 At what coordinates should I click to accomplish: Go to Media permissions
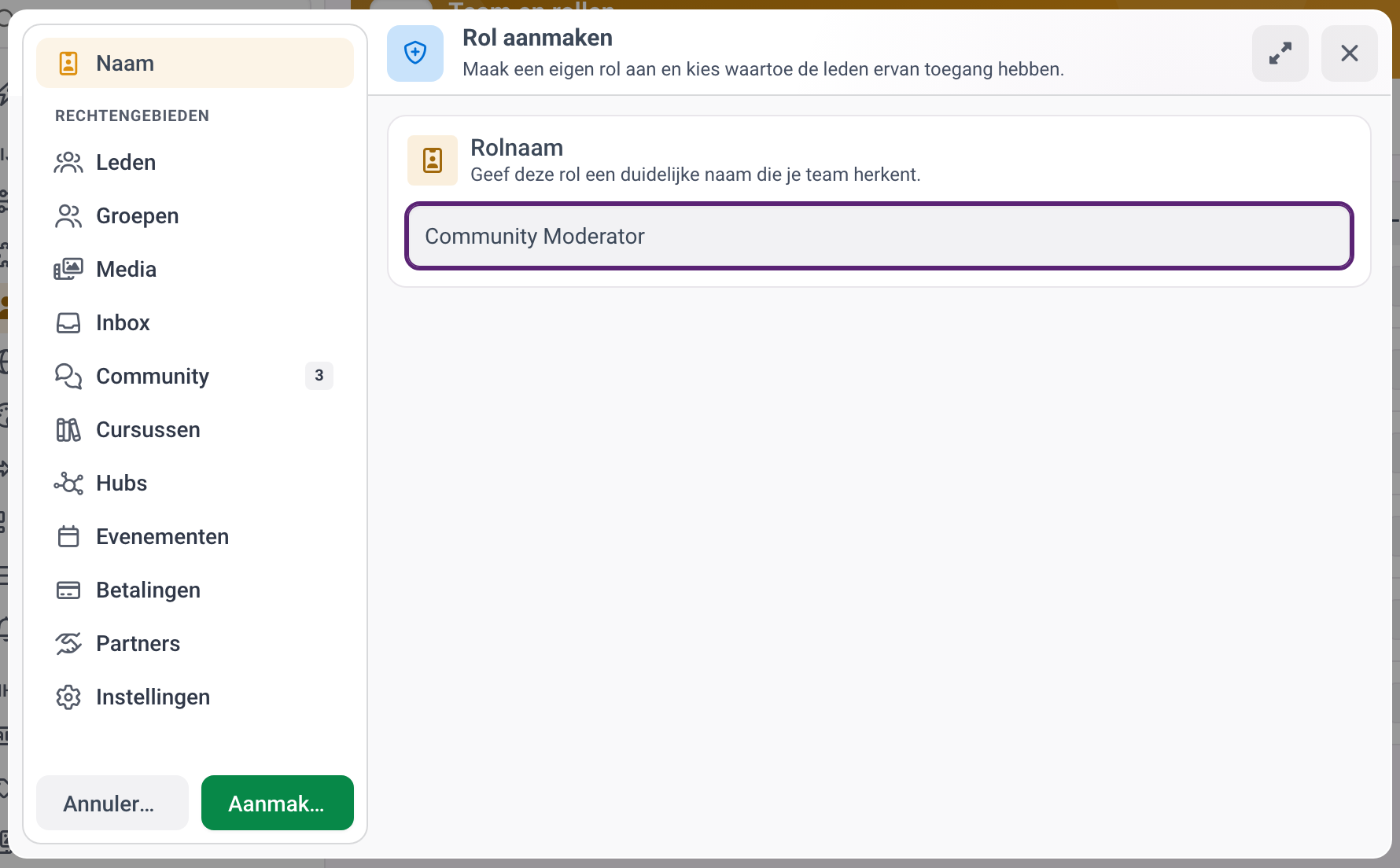tap(195, 269)
